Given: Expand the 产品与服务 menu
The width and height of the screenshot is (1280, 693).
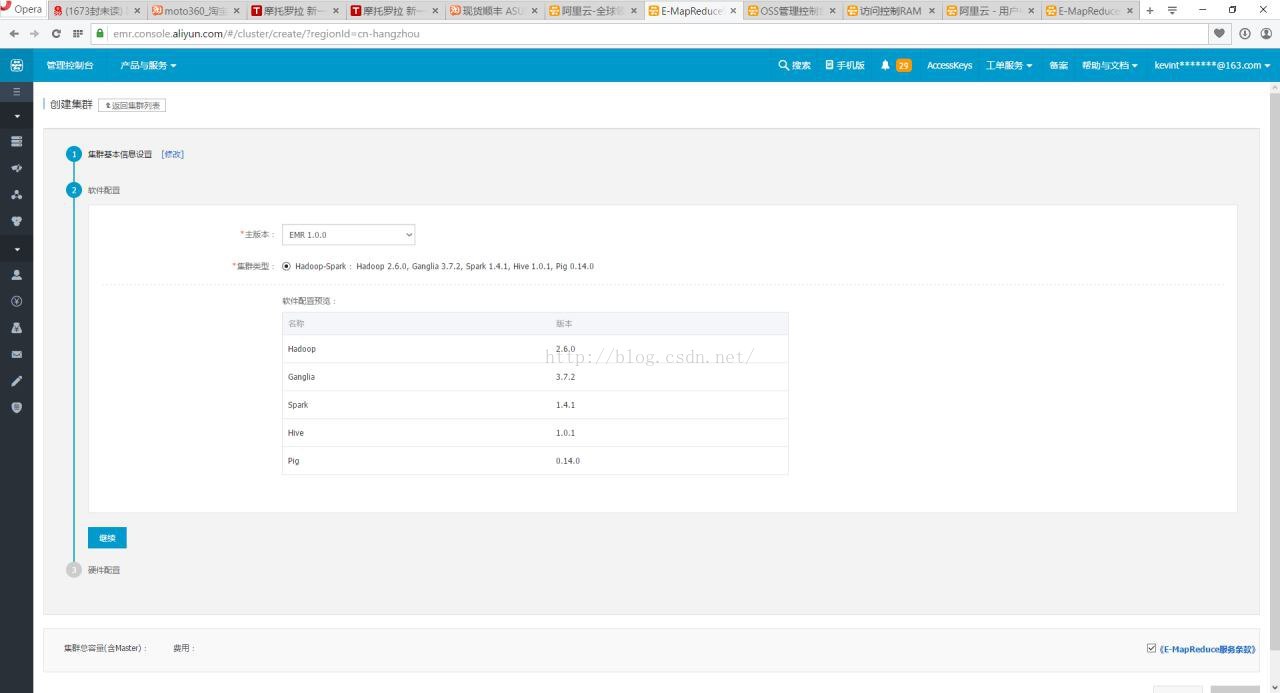Looking at the screenshot, I should pos(148,65).
